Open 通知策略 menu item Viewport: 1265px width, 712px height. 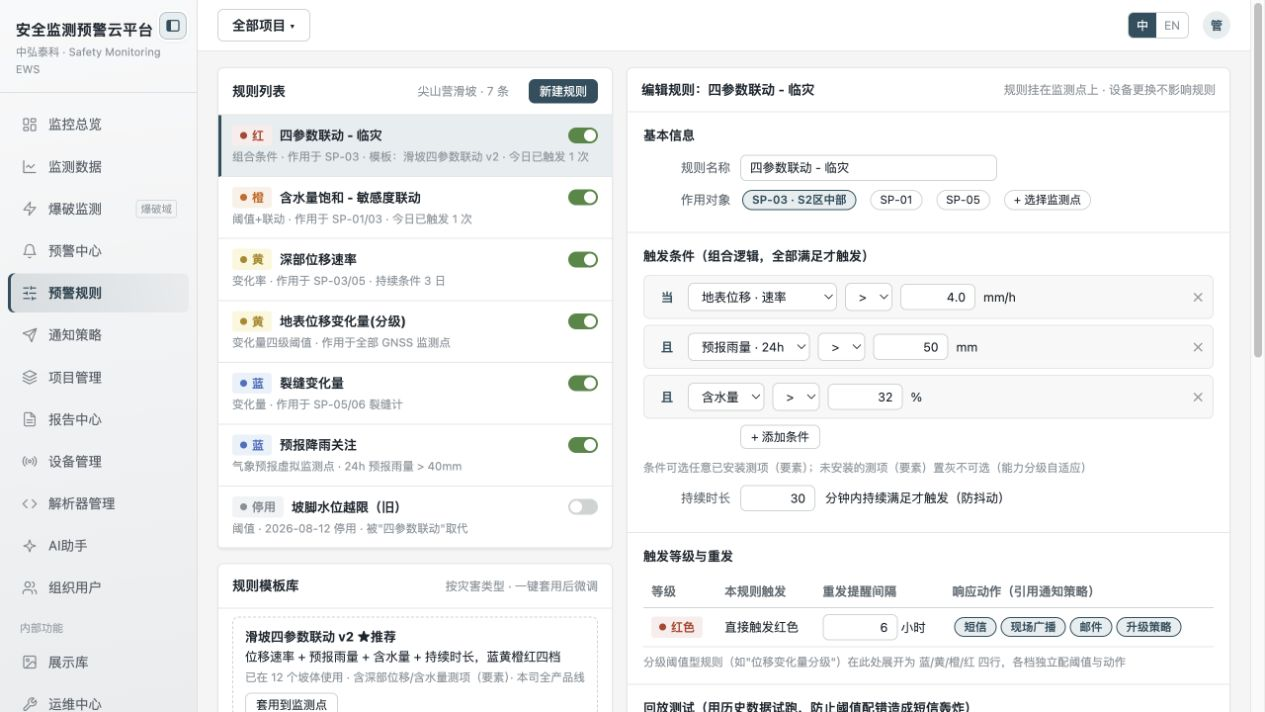pyautogui.click(x=98, y=335)
